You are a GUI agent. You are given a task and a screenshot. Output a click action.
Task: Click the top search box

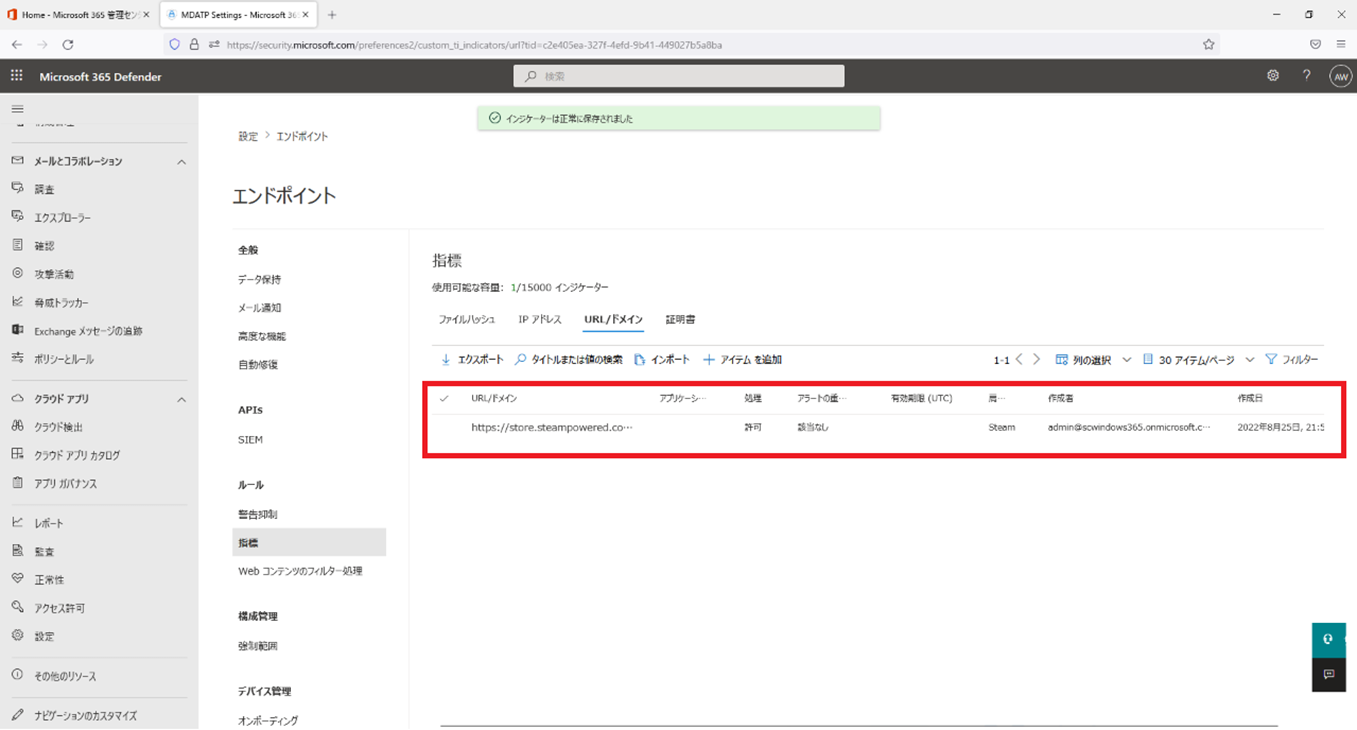[678, 76]
